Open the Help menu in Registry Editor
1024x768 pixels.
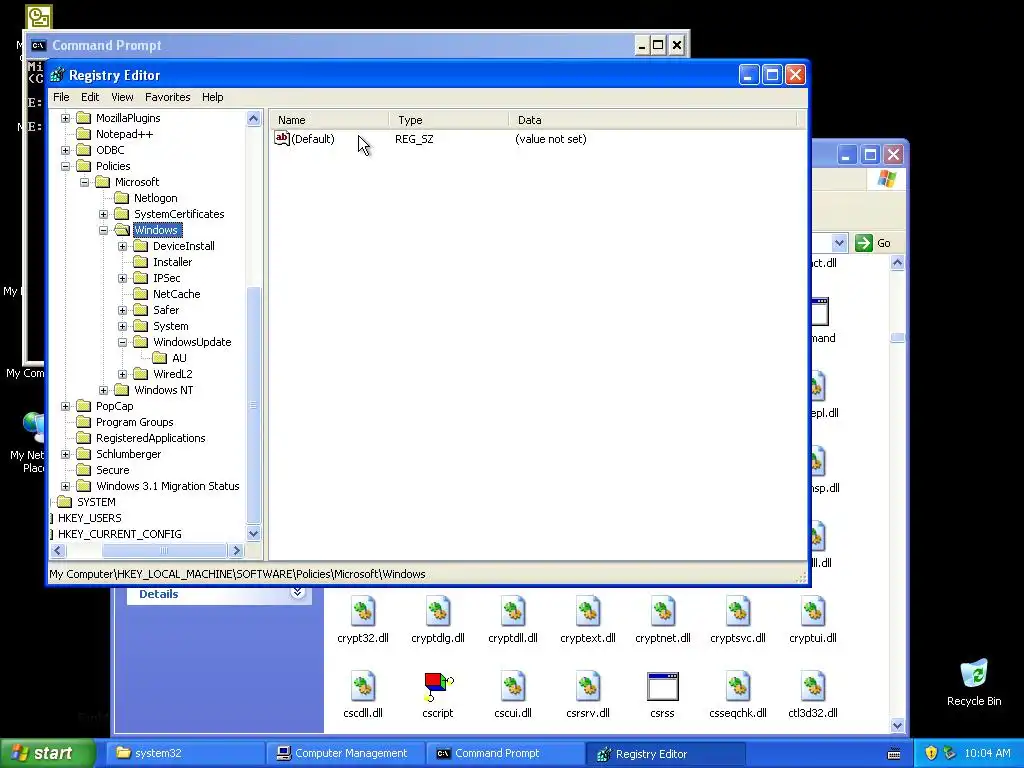(x=212, y=97)
